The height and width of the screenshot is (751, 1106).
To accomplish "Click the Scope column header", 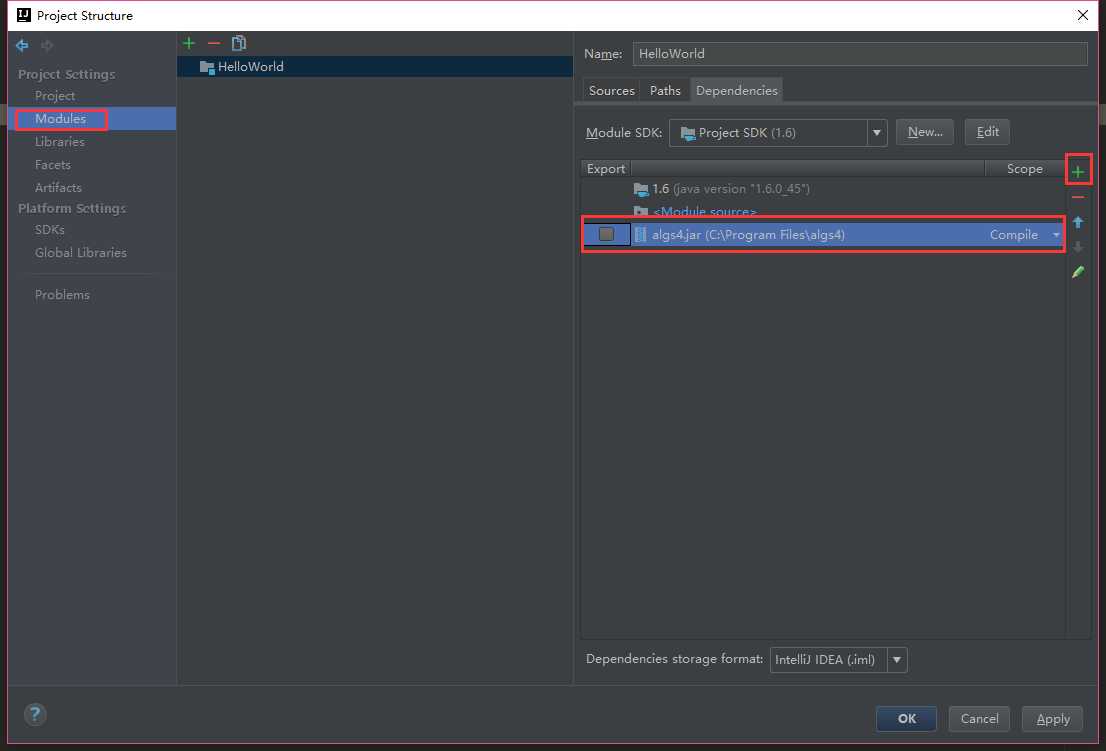I will coord(1024,169).
